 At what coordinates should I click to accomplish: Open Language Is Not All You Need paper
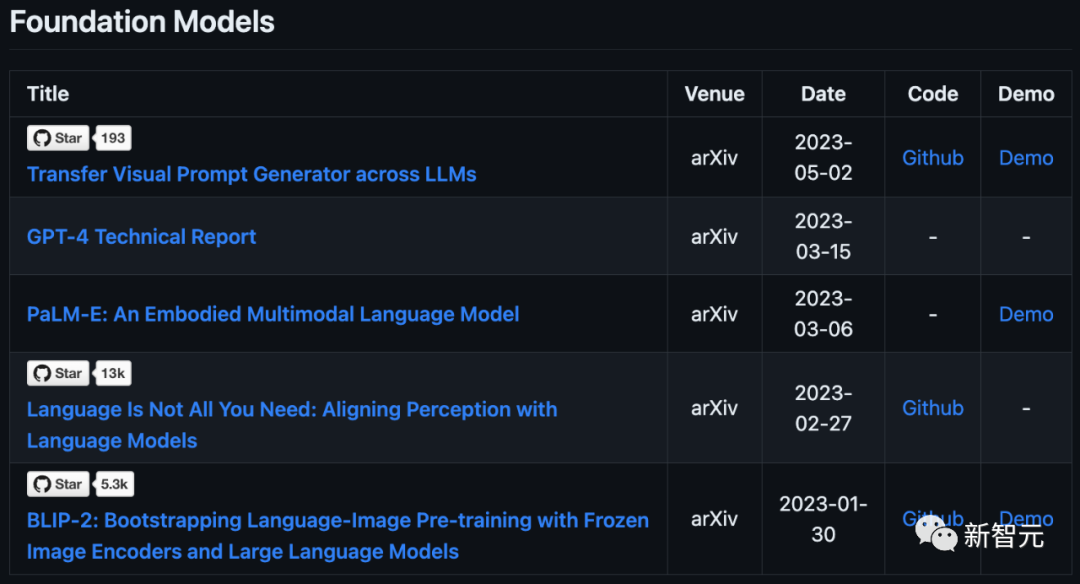tap(291, 409)
